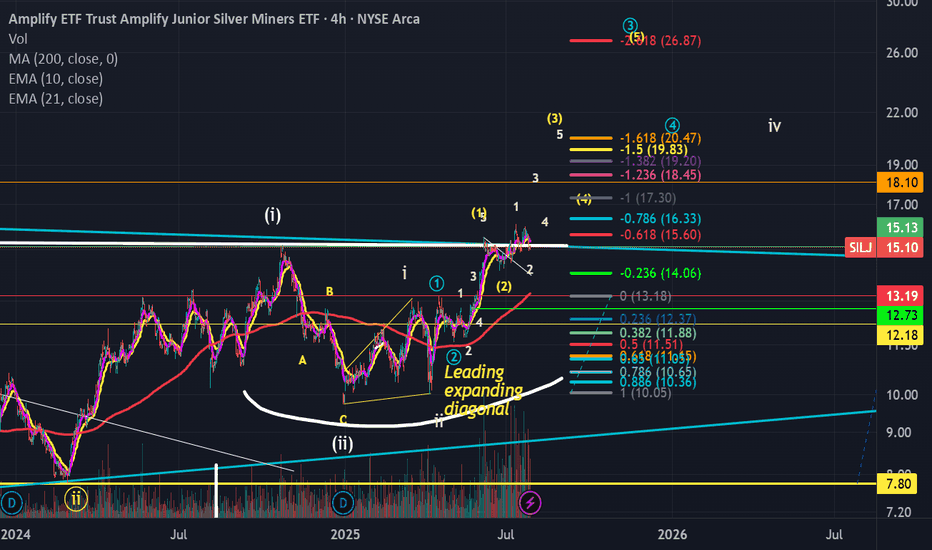
Task: Click the yellow circled ii wave icon
Action: pyautogui.click(x=76, y=499)
